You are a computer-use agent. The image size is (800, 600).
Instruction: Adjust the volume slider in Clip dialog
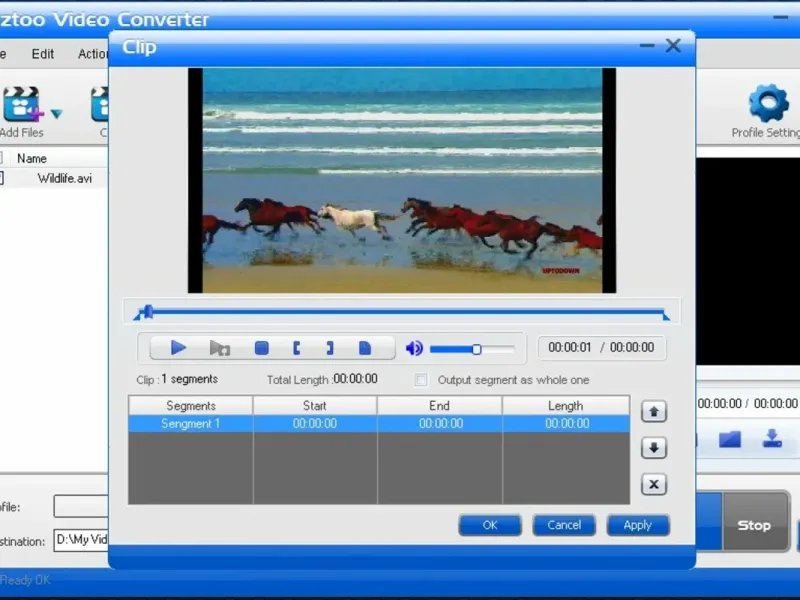pos(472,349)
